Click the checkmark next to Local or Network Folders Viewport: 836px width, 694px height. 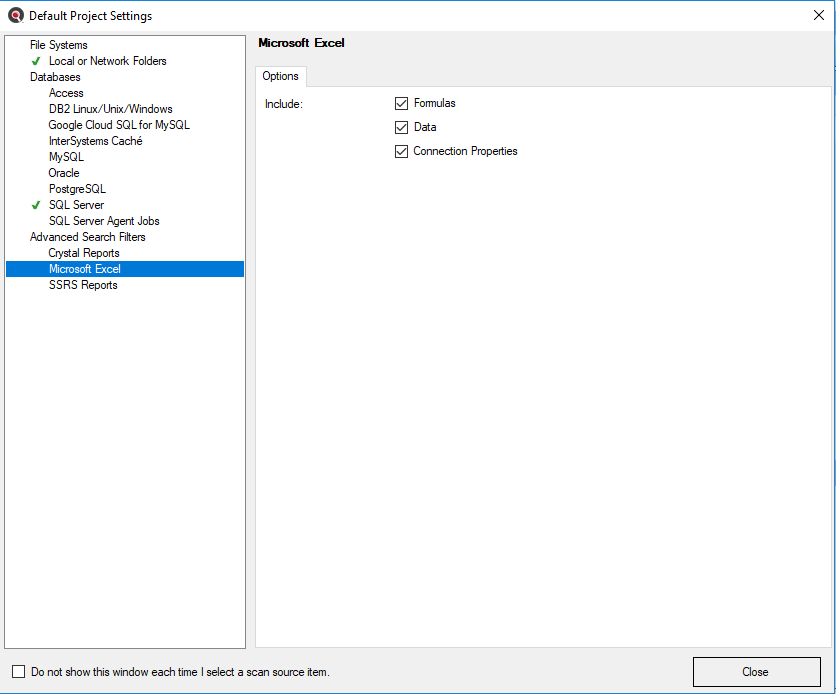tap(36, 61)
